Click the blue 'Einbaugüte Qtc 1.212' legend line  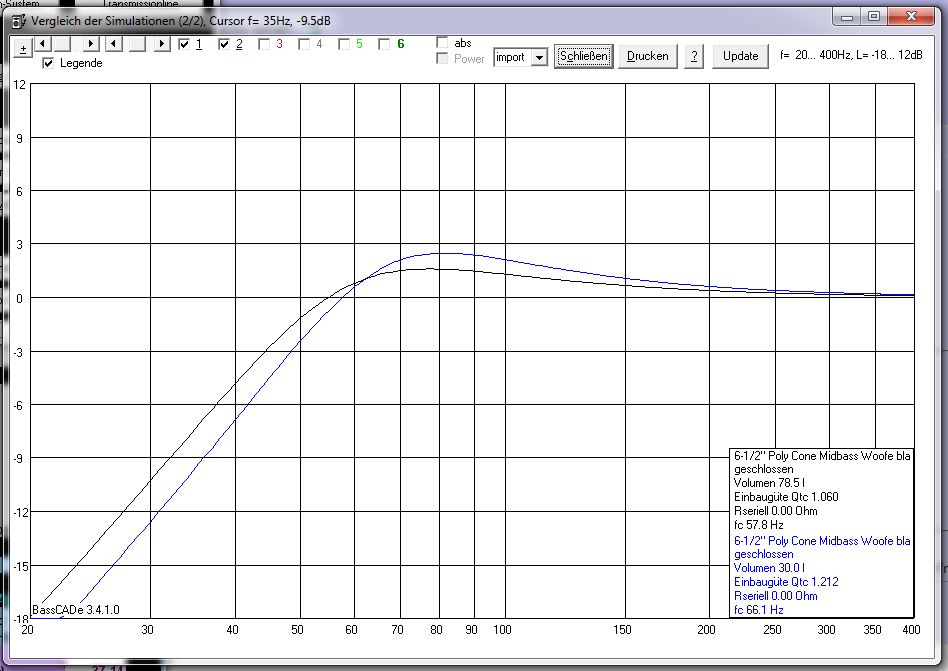pyautogui.click(x=786, y=582)
